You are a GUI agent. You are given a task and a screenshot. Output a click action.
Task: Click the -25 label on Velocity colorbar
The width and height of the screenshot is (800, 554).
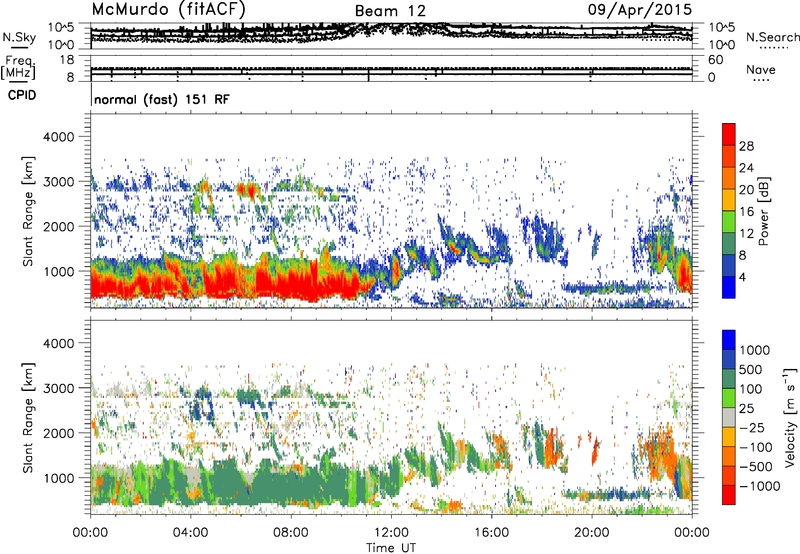[753, 427]
